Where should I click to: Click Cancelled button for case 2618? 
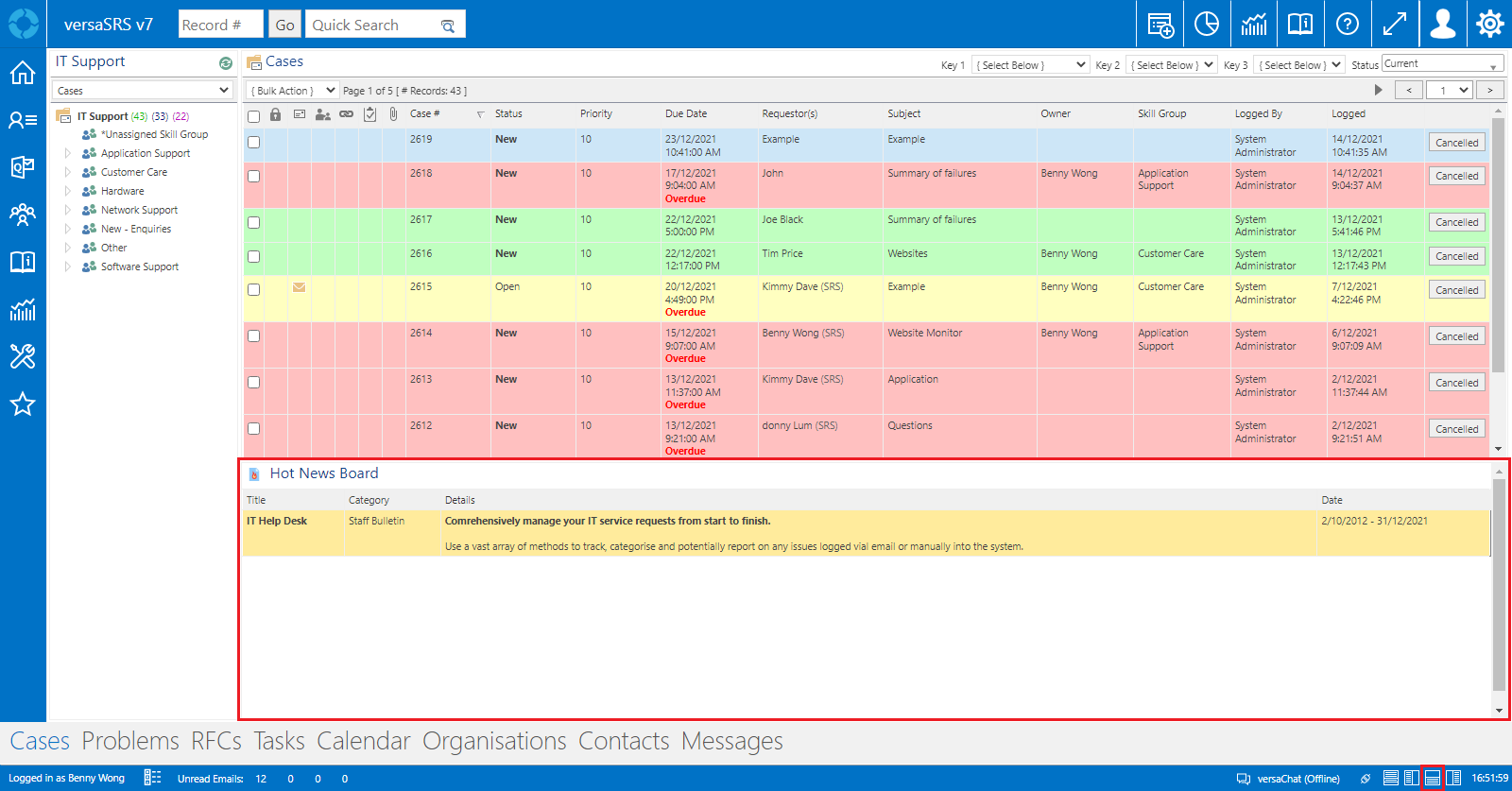point(1456,176)
